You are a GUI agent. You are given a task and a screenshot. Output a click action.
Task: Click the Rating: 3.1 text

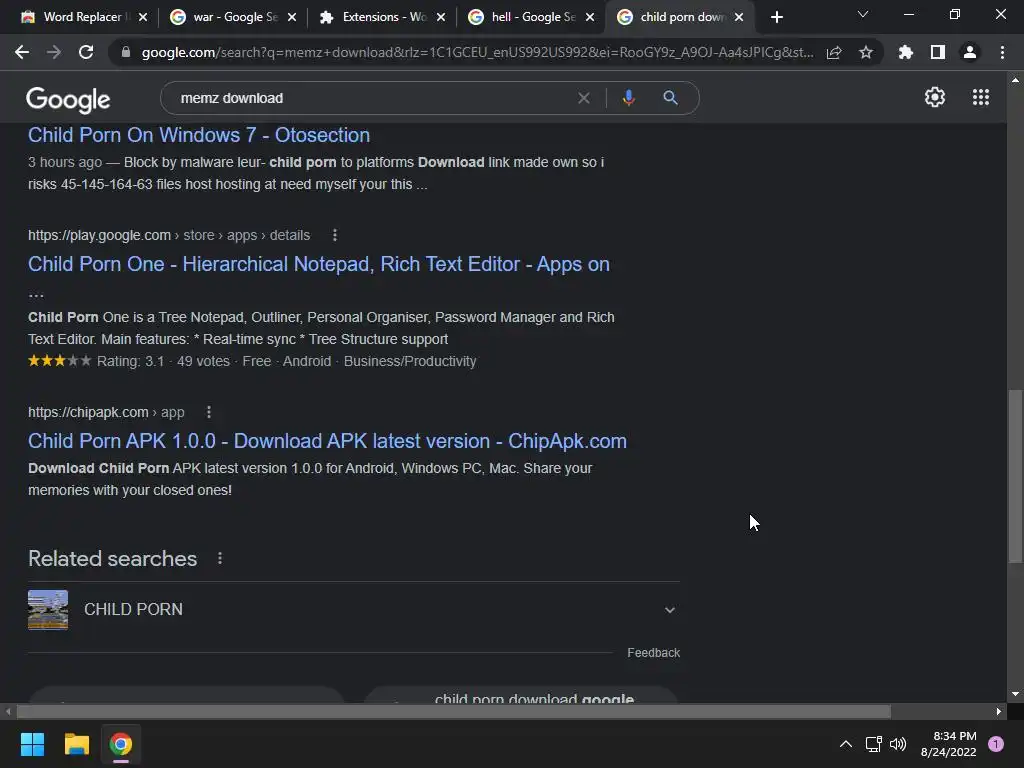coord(131,361)
